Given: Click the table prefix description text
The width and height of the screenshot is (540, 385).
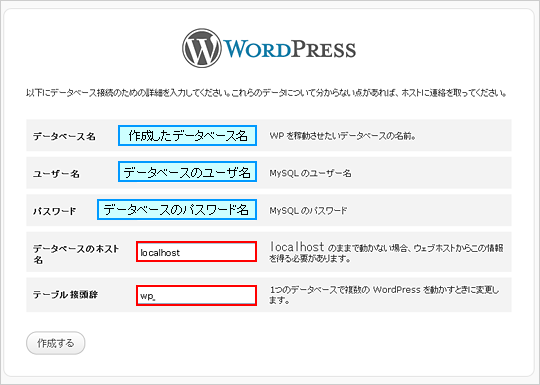Looking at the screenshot, I should (x=384, y=295).
